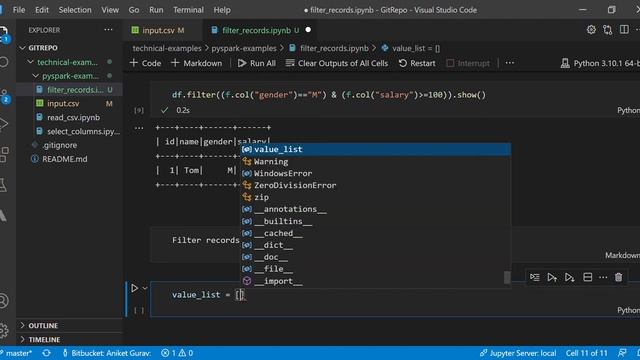Screen dimensions: 640x360
Task: Open notebook settings gear icon
Action: pyautogui.click(x=591, y=30)
